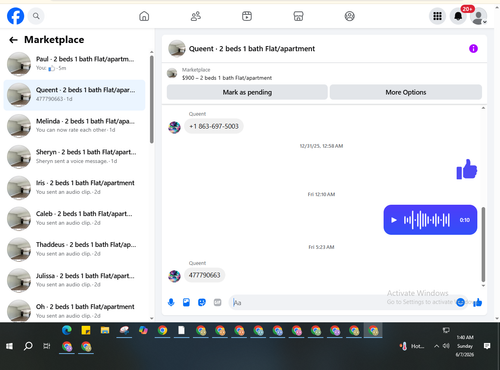500x370 pixels.
Task: Open the Facebook logo home link
Action: (15, 16)
